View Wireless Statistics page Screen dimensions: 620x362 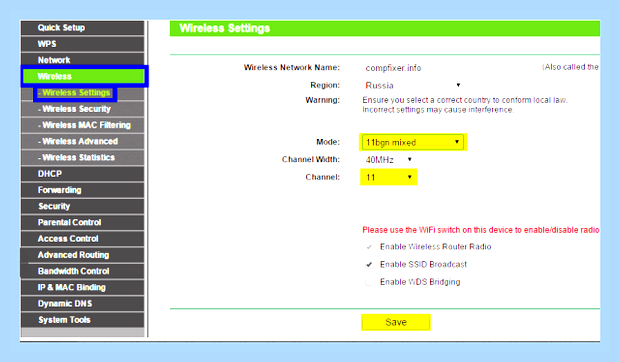pos(83,157)
